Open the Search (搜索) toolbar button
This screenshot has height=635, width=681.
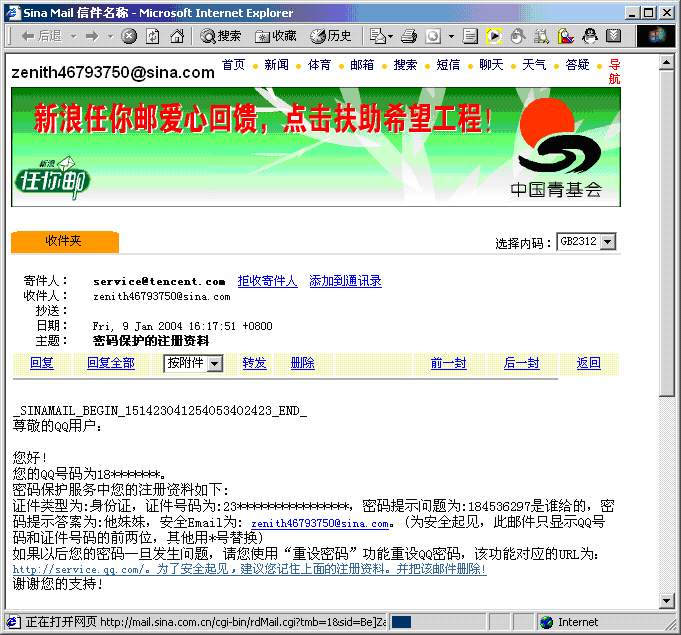[x=221, y=36]
